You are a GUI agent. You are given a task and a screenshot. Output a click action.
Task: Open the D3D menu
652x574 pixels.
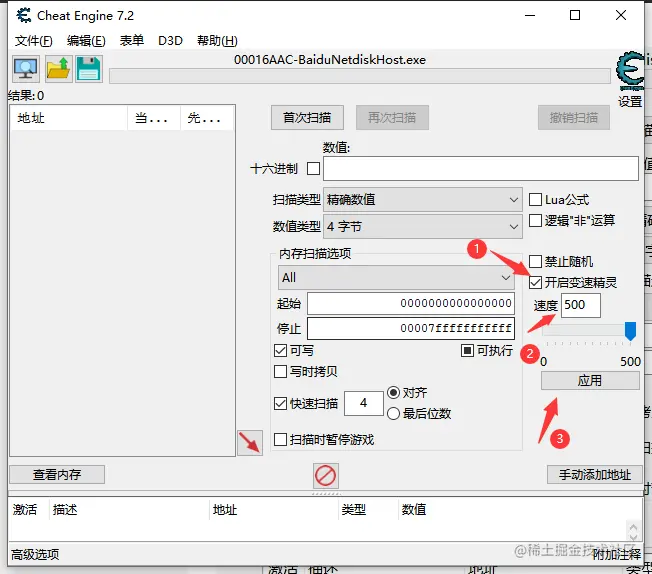(x=170, y=40)
